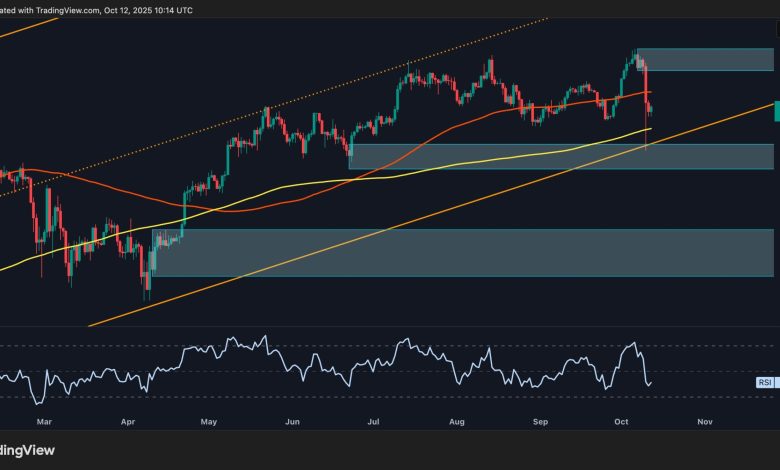Viewport: 780px width, 470px height.
Task: Click the RSI label tag
Action: tap(764, 381)
